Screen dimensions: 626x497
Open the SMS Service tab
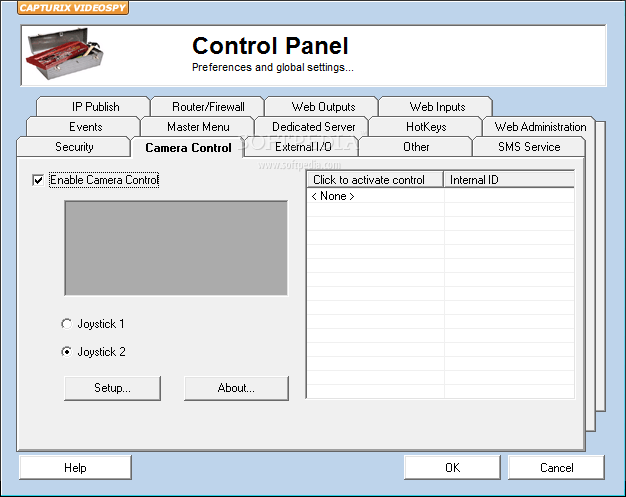pos(529,147)
